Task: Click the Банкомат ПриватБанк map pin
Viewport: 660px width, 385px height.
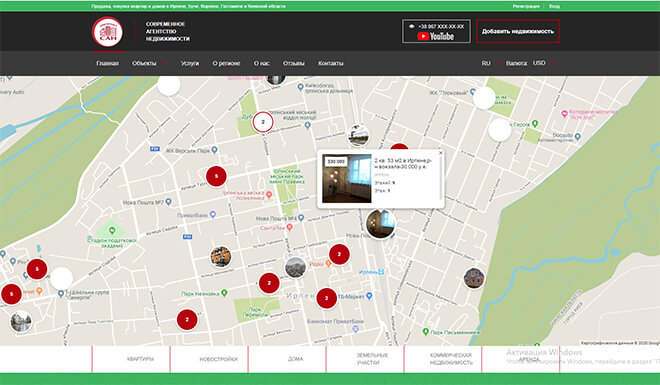Action: (356, 329)
